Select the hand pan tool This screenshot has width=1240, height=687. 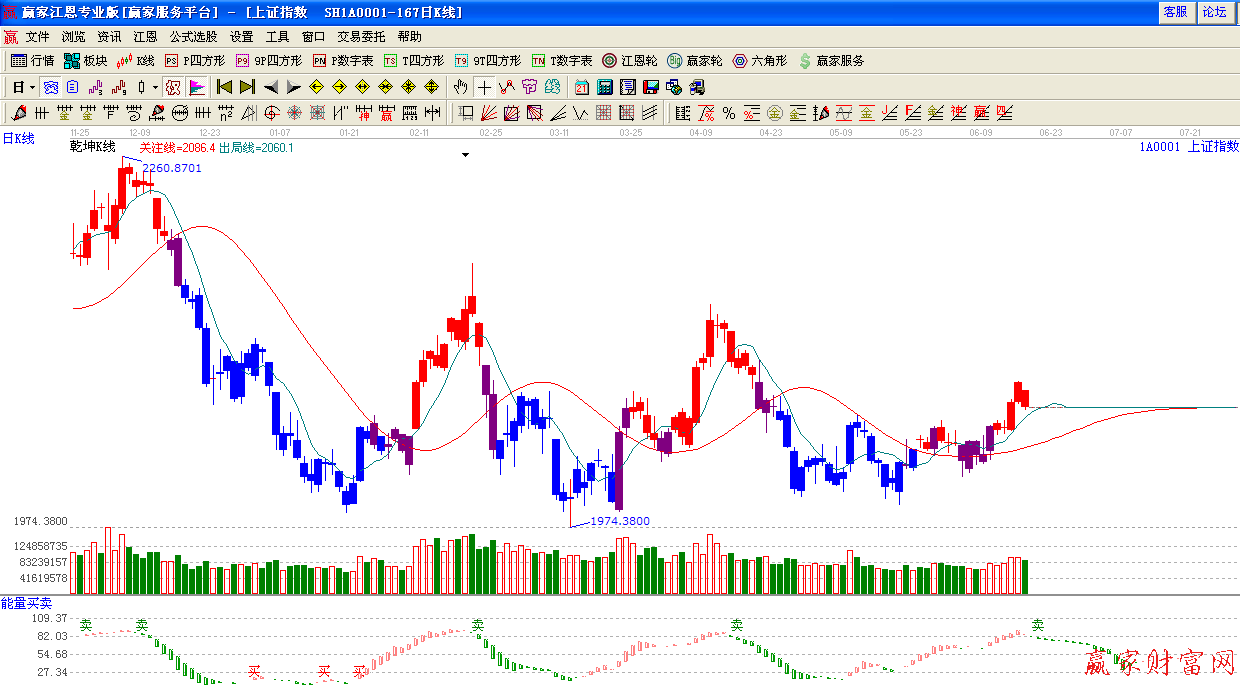pos(460,87)
